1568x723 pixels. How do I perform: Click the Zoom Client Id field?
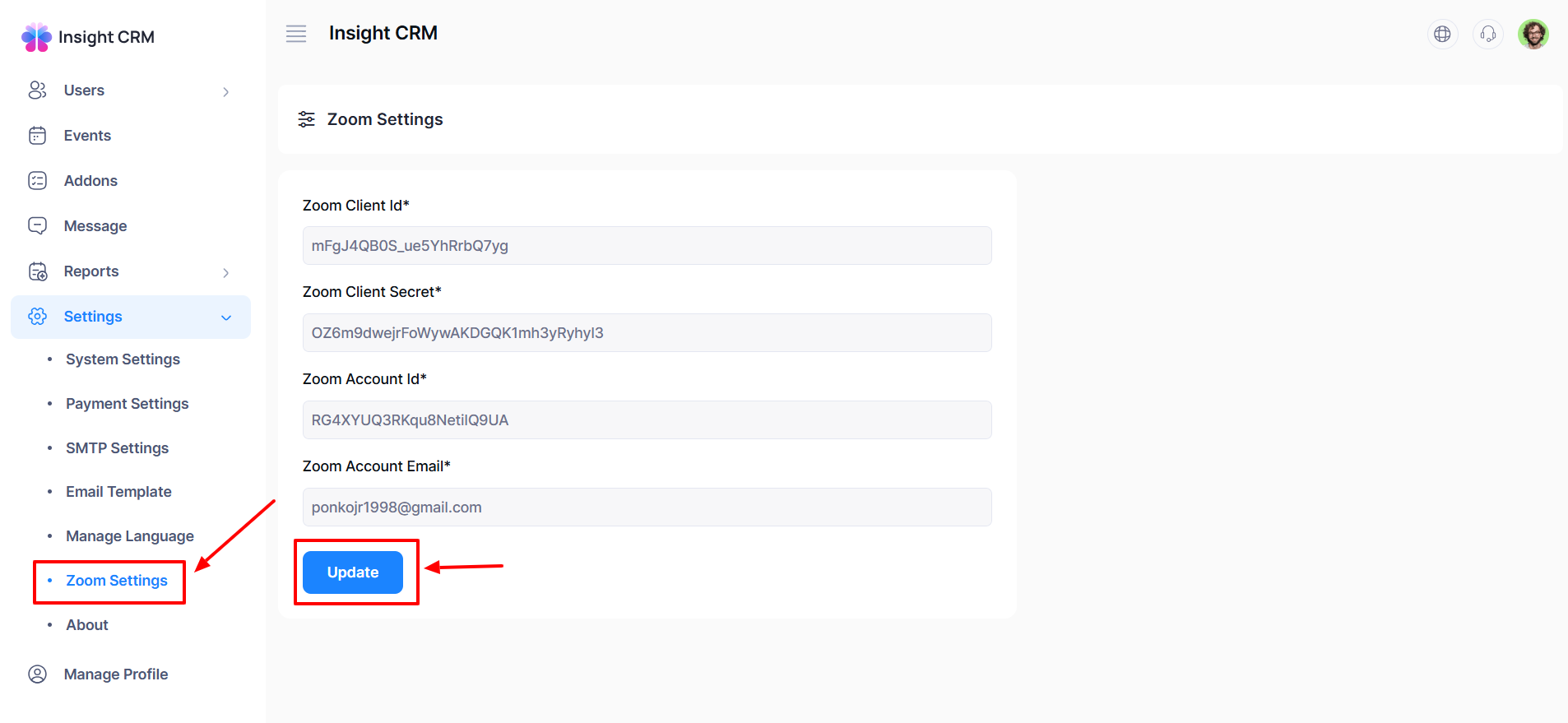pyautogui.click(x=647, y=246)
